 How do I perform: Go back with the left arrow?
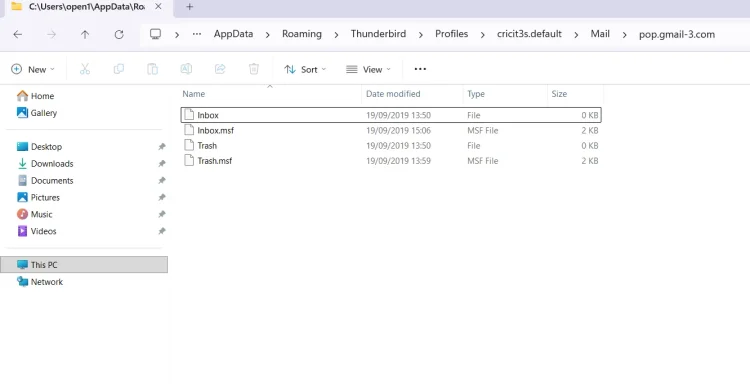pos(18,34)
